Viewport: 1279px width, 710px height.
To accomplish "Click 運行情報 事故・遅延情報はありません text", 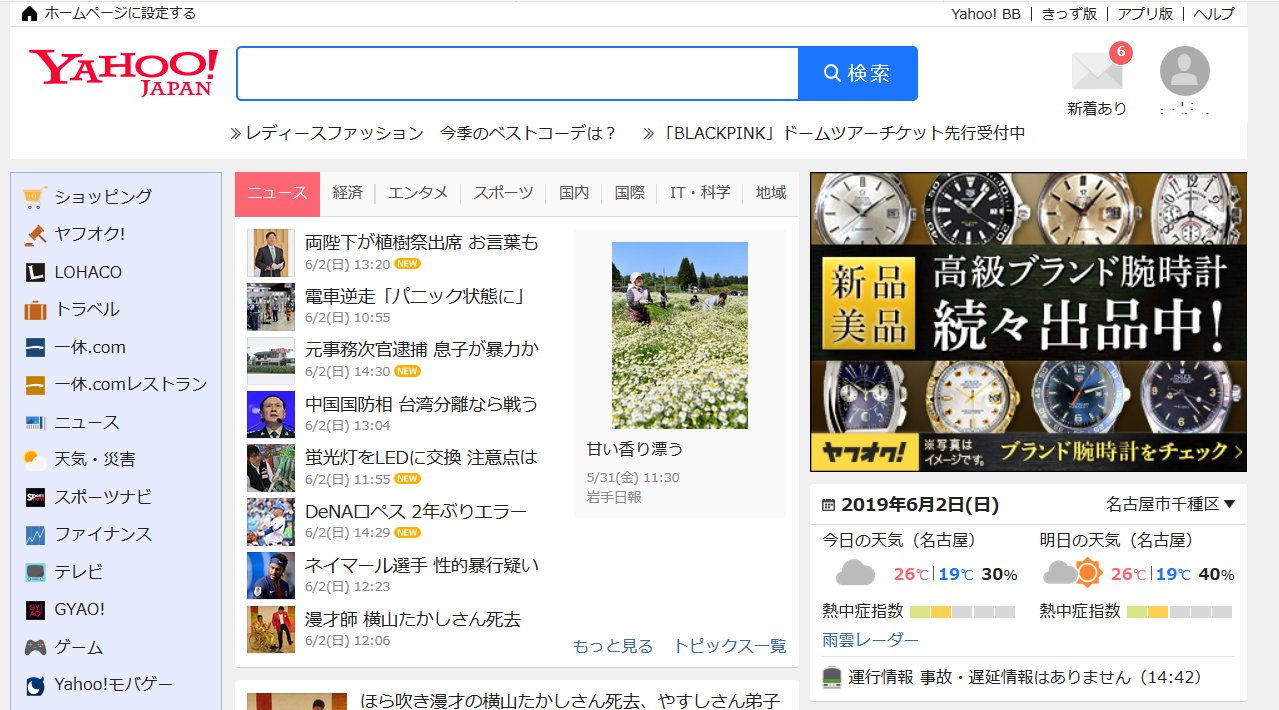I will tap(1024, 677).
